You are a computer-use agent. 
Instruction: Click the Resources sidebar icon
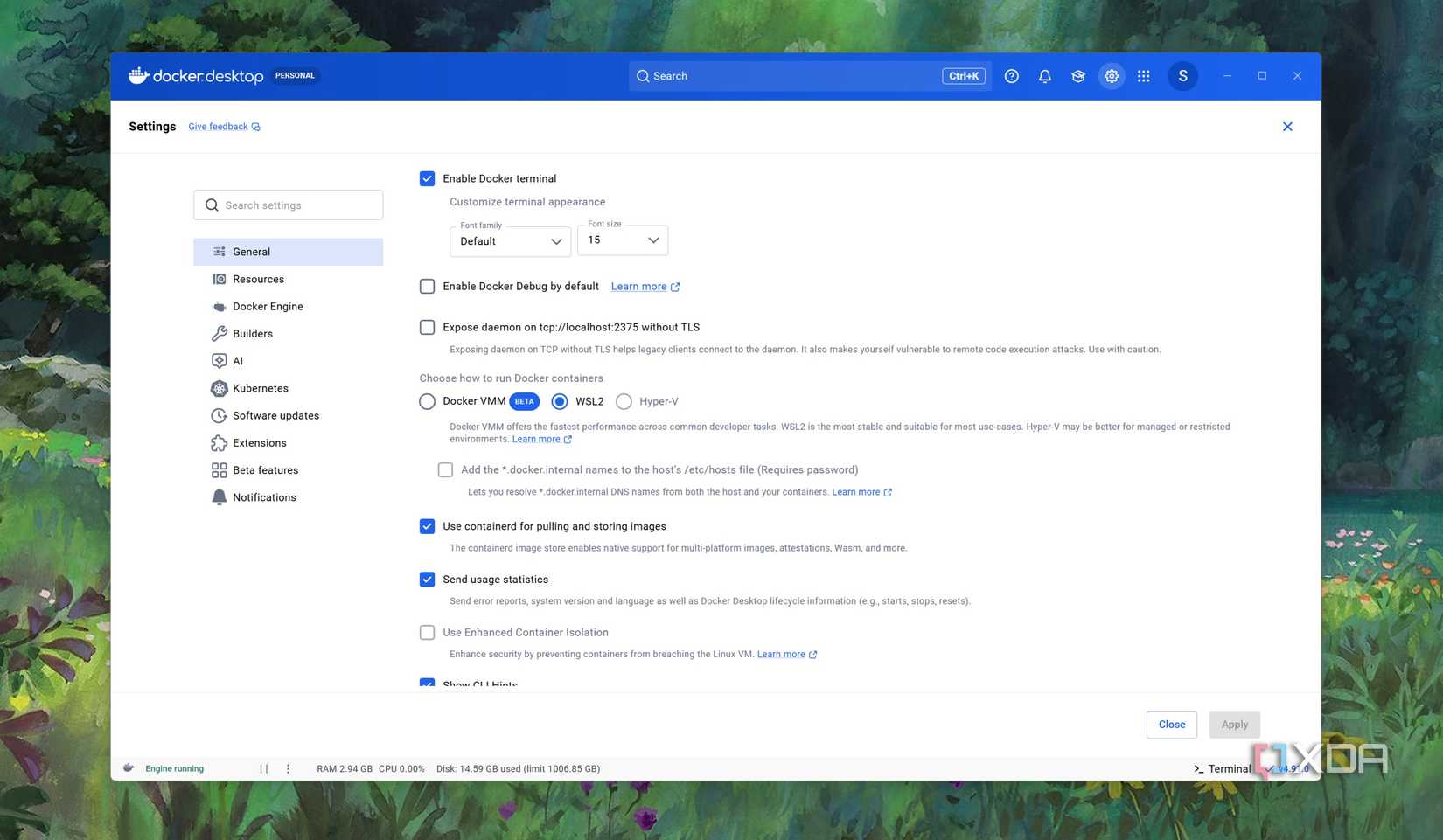click(x=220, y=279)
